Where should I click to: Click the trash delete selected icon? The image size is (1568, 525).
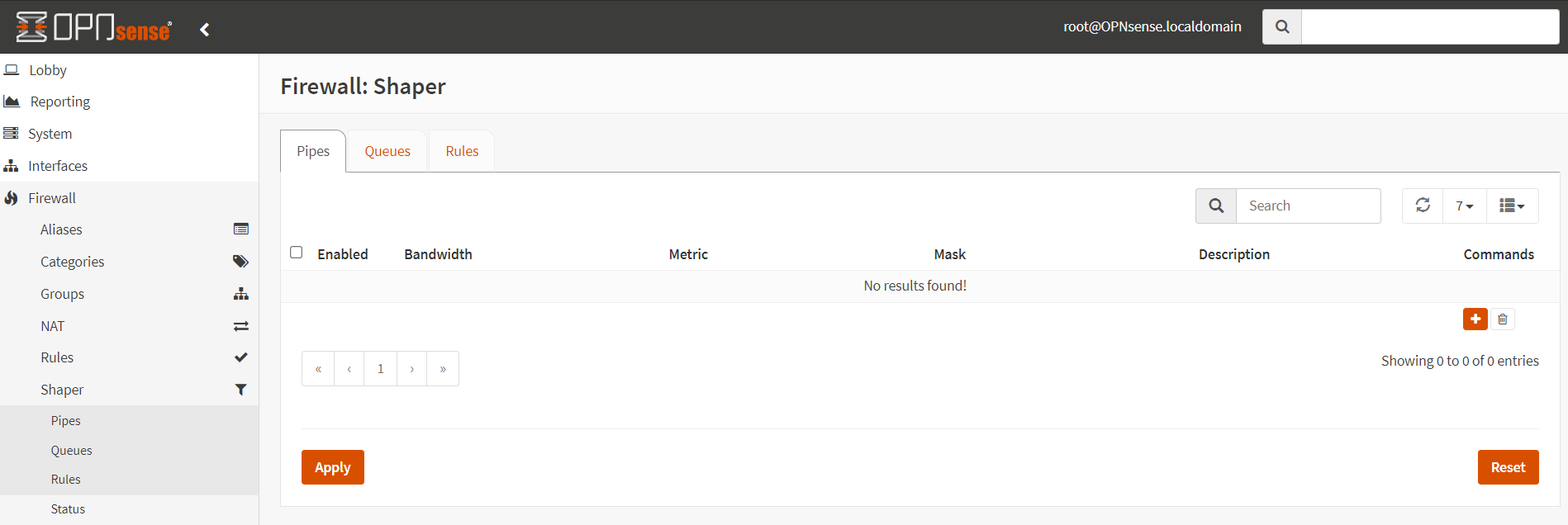1503,319
